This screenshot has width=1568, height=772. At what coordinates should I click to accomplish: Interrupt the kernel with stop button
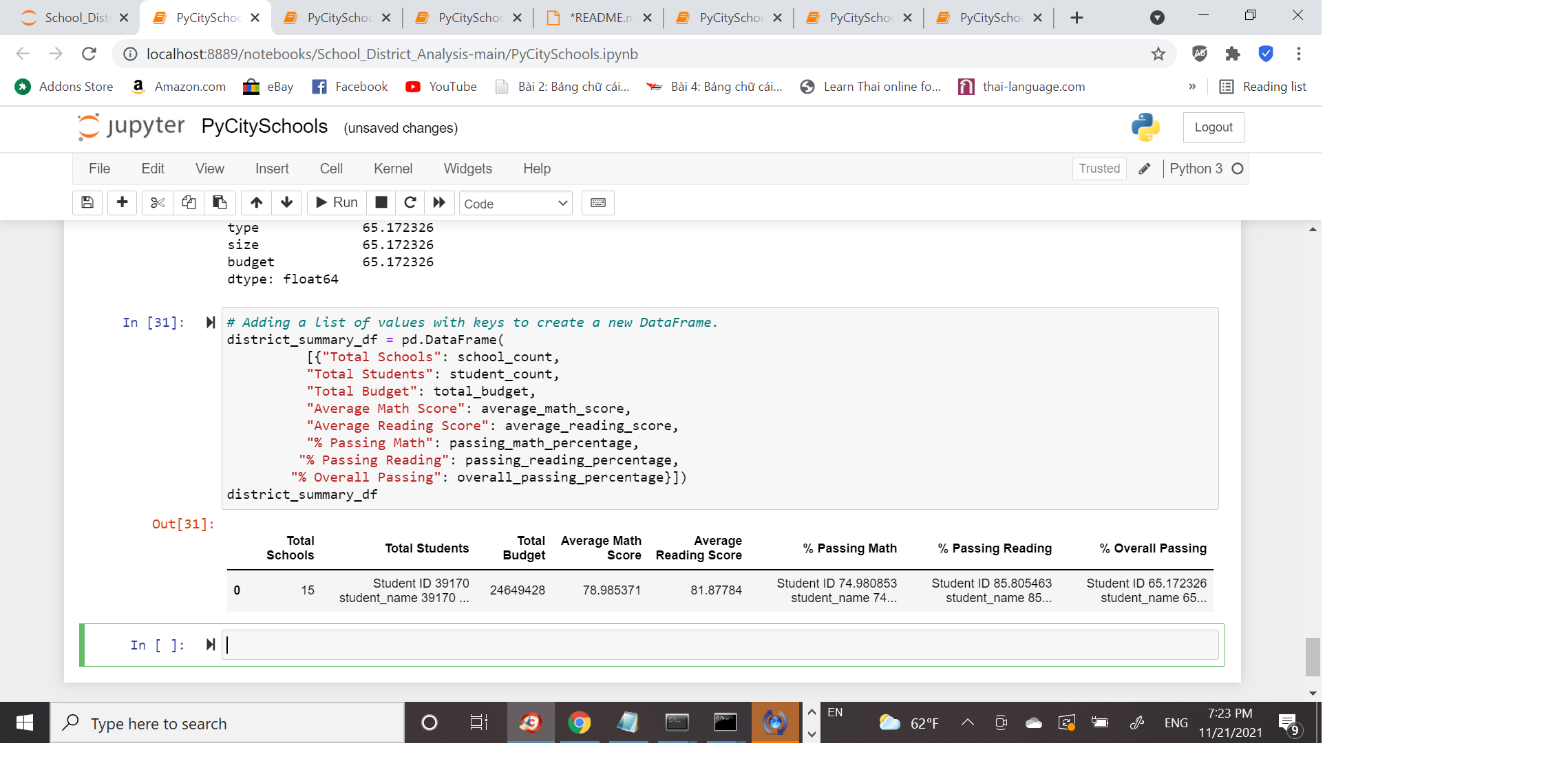381,202
